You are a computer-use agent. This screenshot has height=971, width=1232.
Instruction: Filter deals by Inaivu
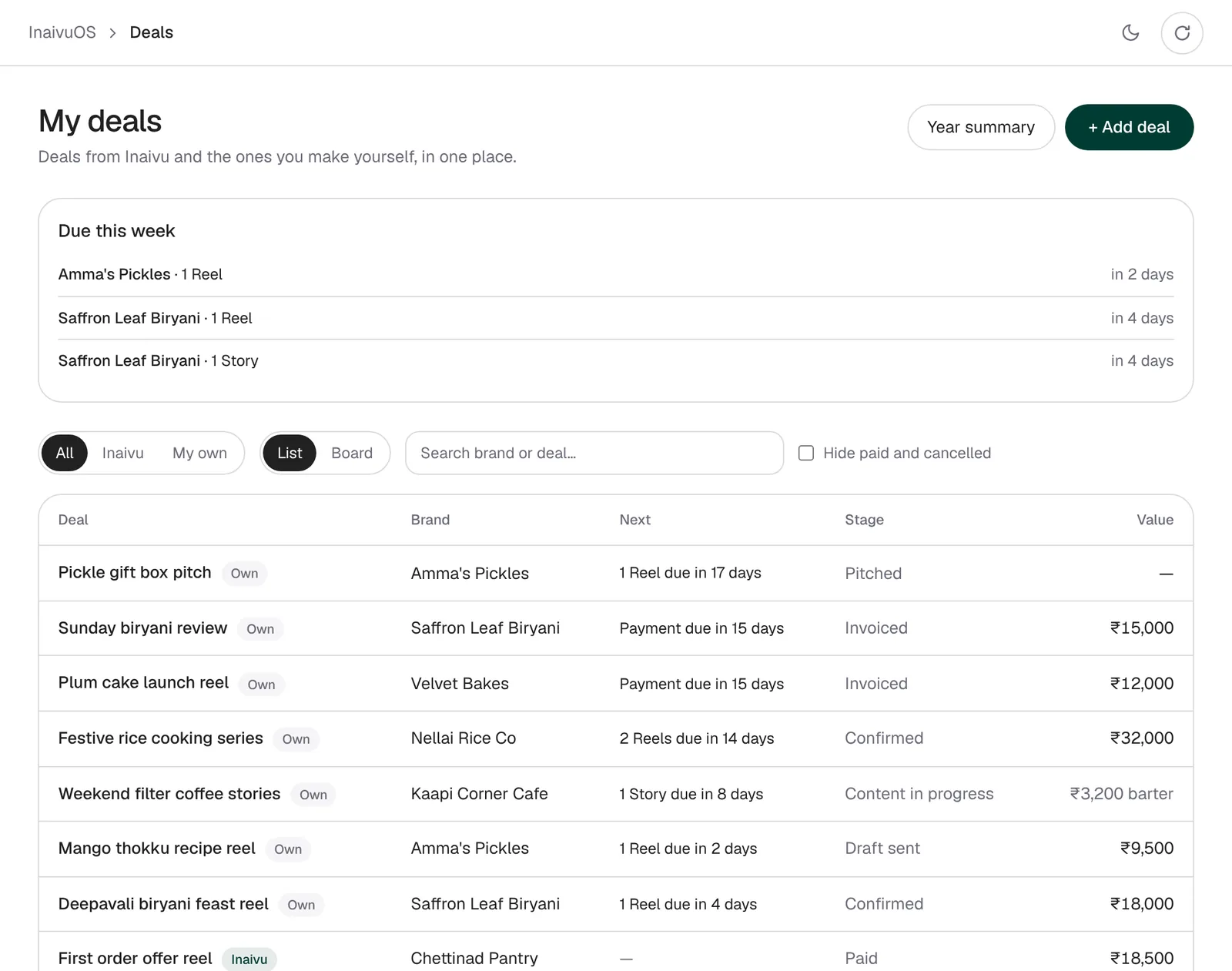123,453
